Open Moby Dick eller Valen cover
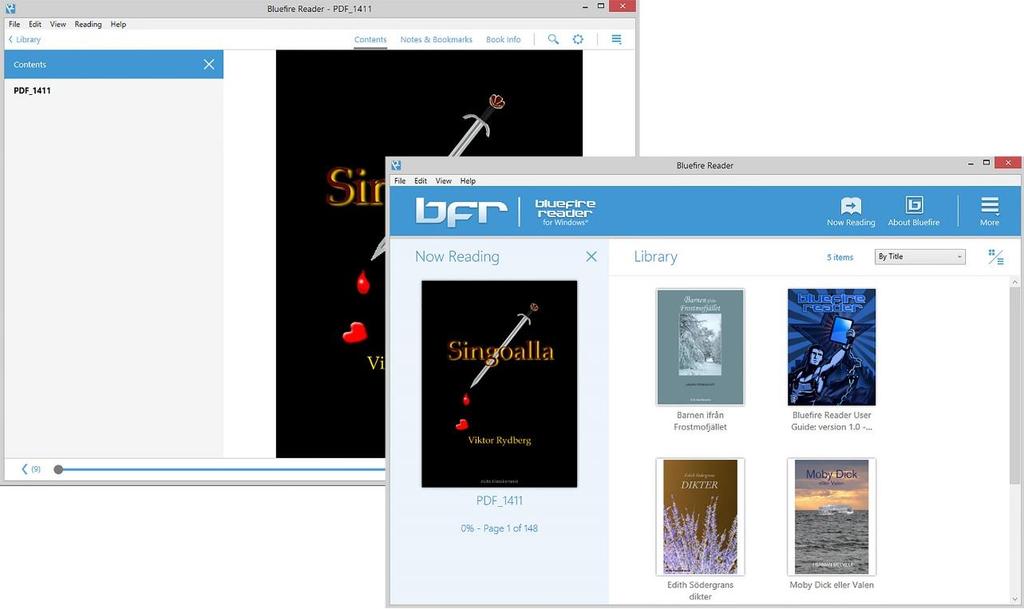This screenshot has width=1024, height=609. [x=831, y=516]
